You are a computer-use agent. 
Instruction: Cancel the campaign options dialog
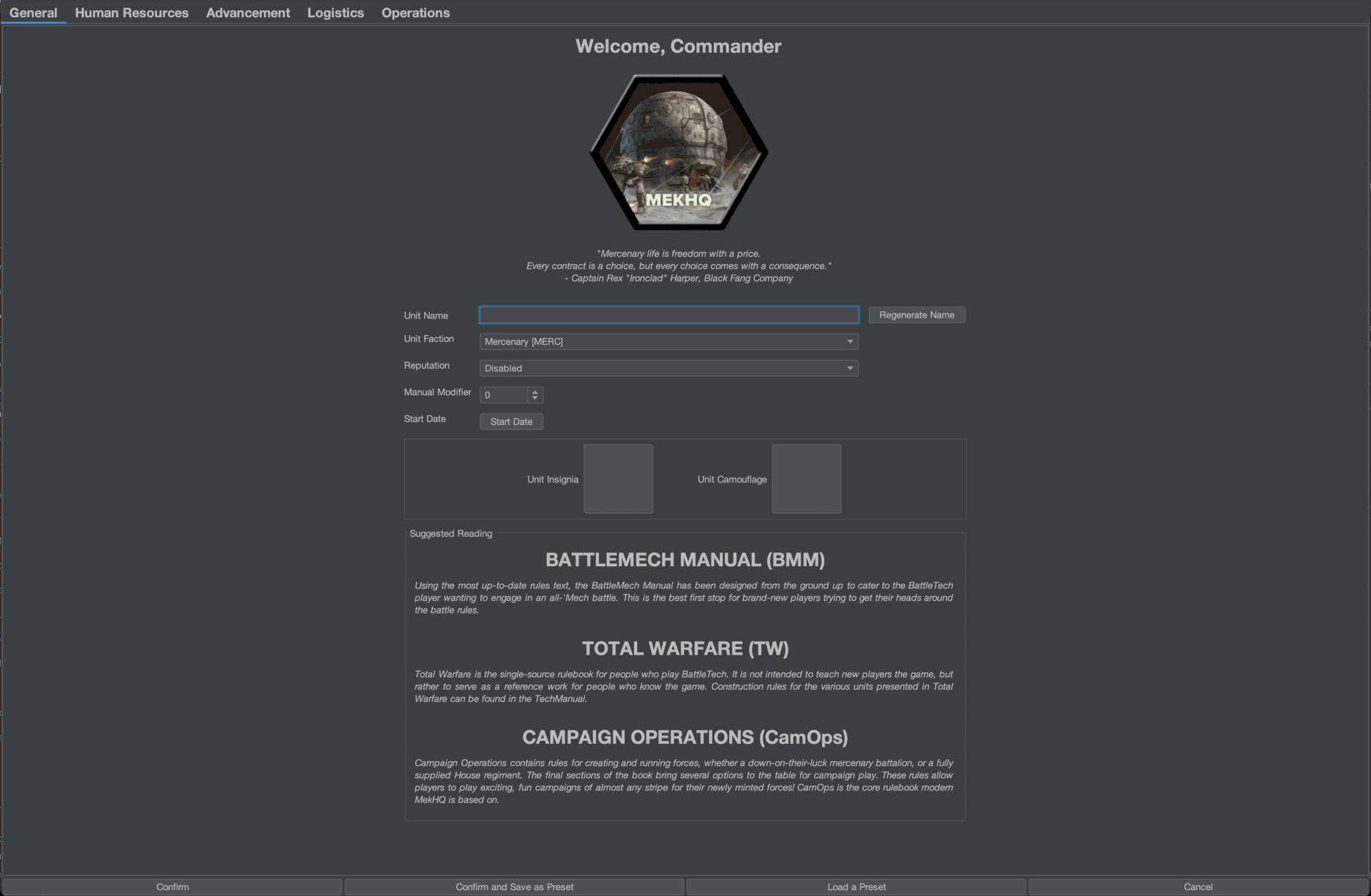[x=1198, y=887]
